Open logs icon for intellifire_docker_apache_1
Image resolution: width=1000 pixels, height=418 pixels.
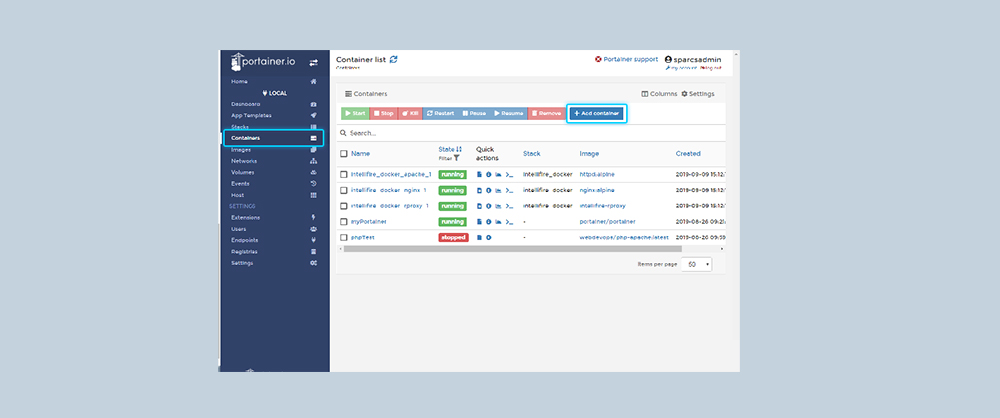pyautogui.click(x=480, y=174)
